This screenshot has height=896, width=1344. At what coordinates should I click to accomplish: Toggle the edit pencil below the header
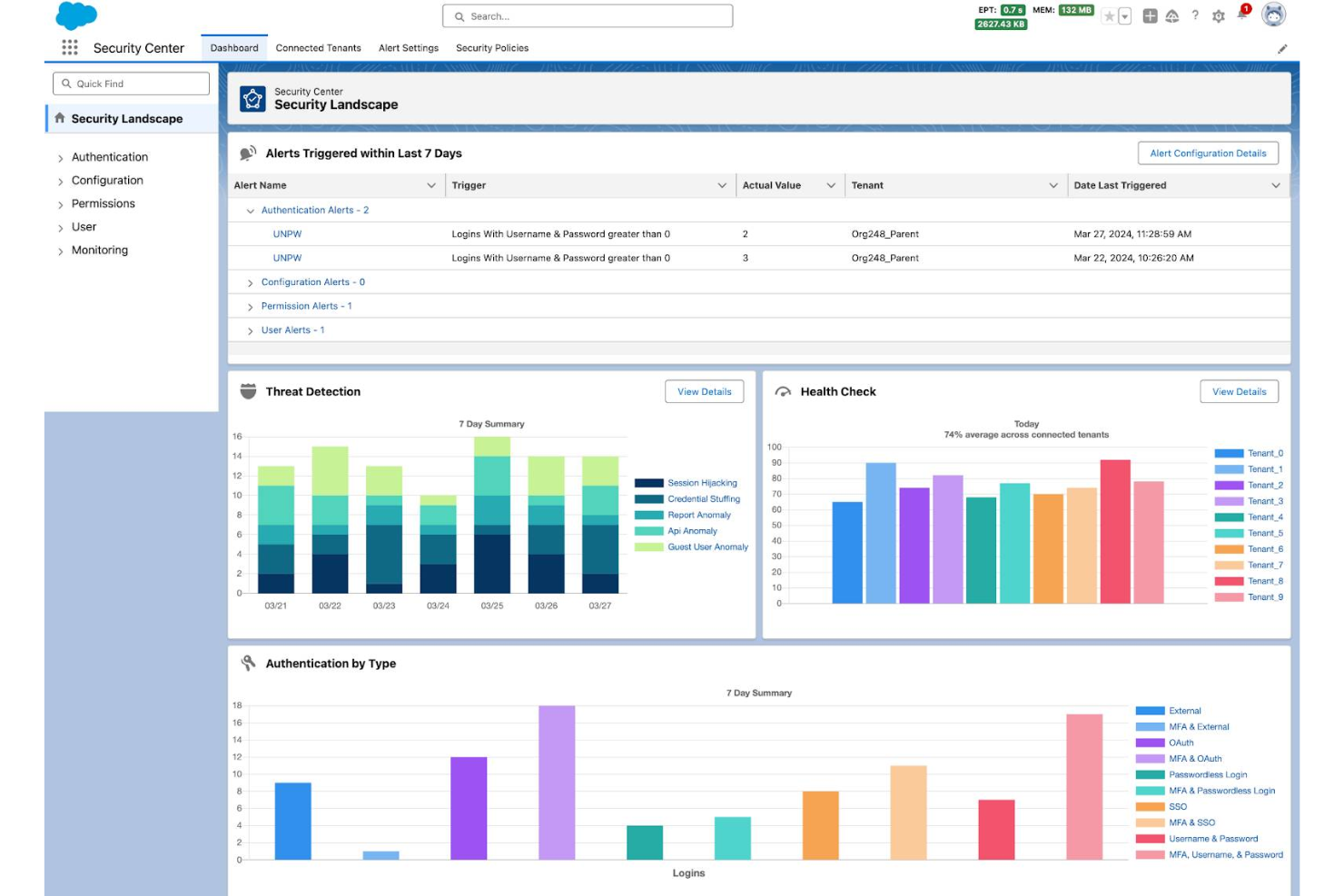coord(1281,50)
